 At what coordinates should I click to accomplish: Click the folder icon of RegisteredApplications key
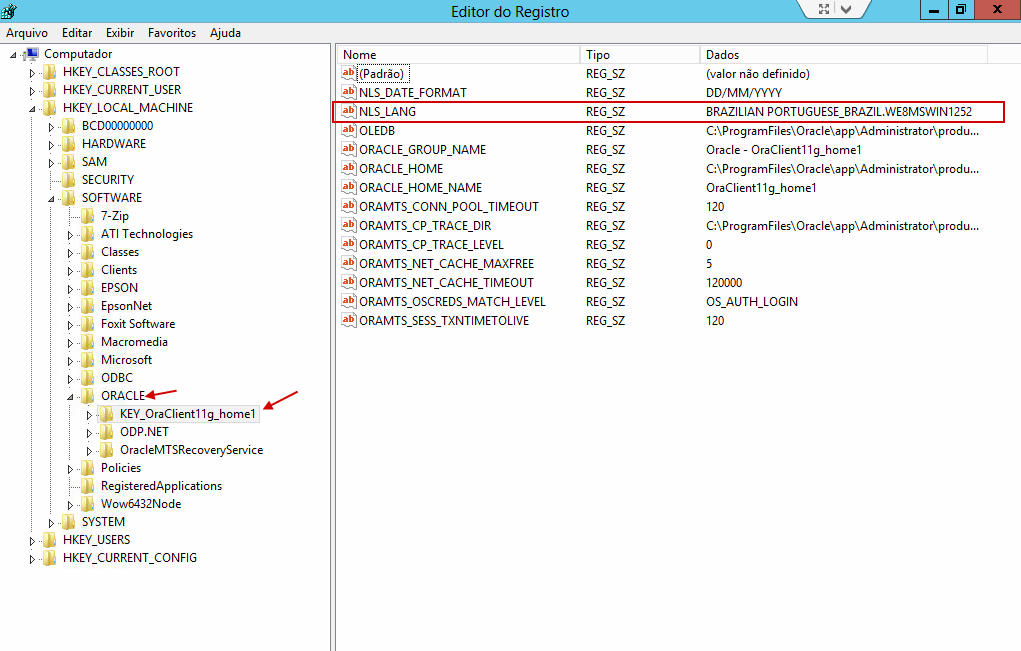point(87,486)
